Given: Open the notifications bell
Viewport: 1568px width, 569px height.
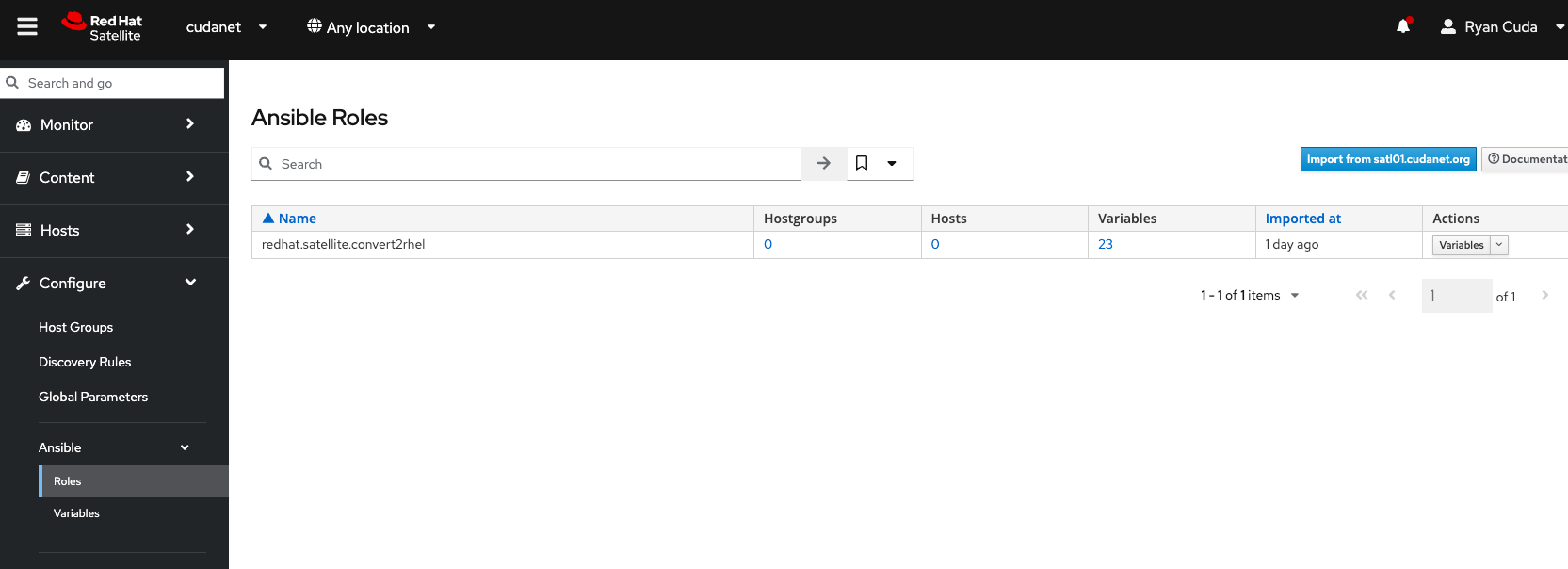Looking at the screenshot, I should tap(1403, 26).
